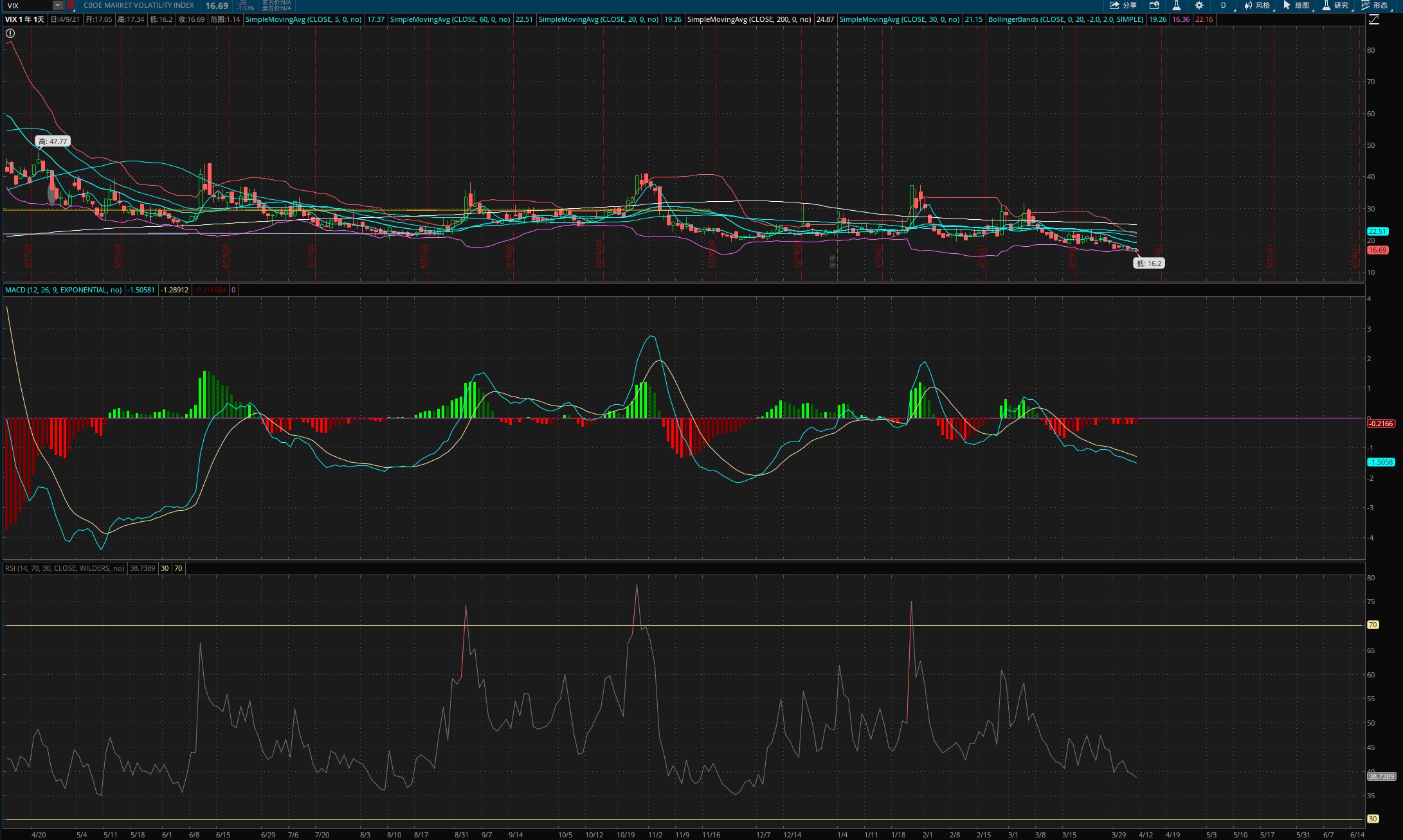Open the 风格 style menu

[x=1257, y=5]
